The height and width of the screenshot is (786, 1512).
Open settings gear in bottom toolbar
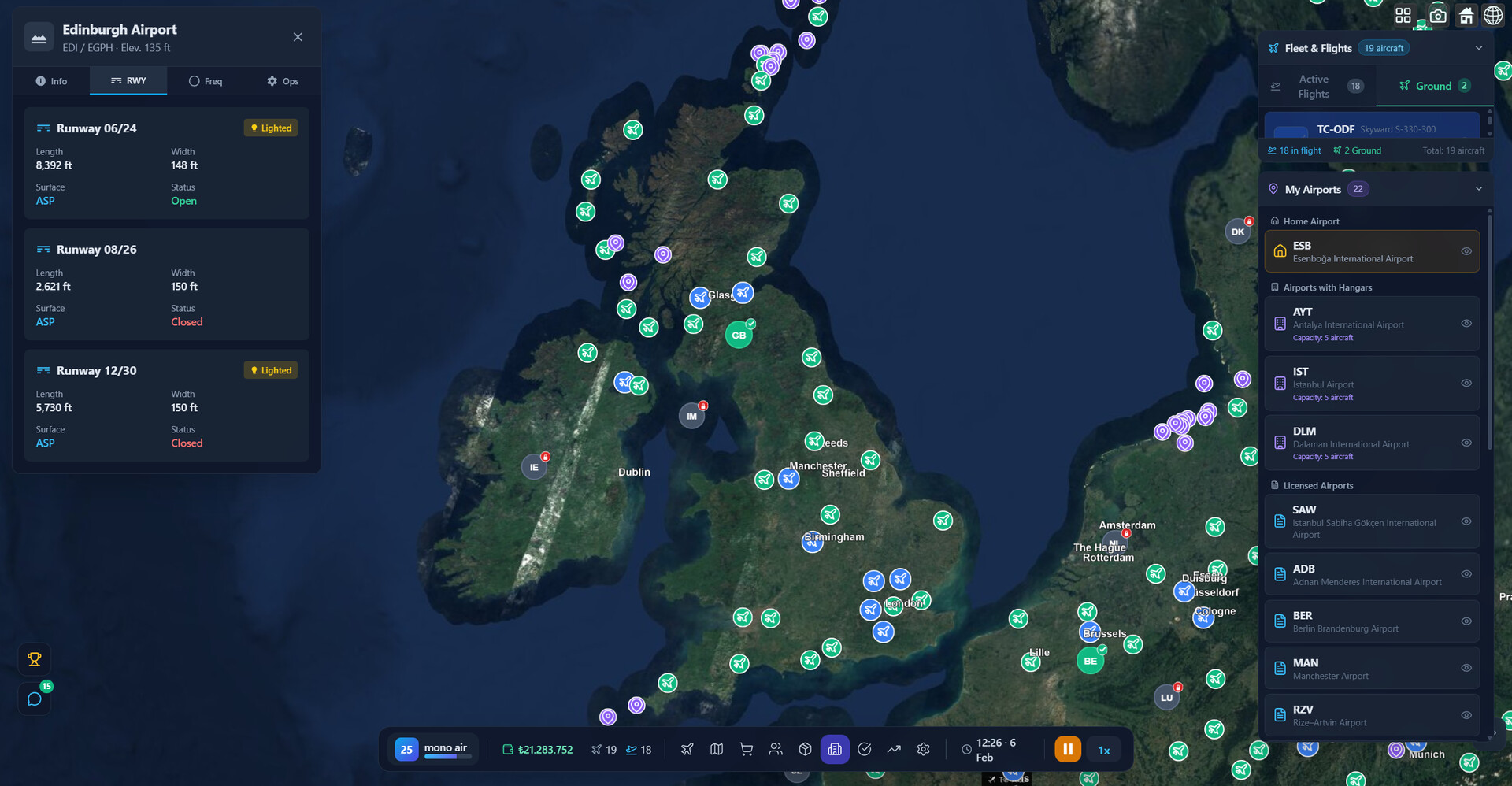click(x=923, y=749)
